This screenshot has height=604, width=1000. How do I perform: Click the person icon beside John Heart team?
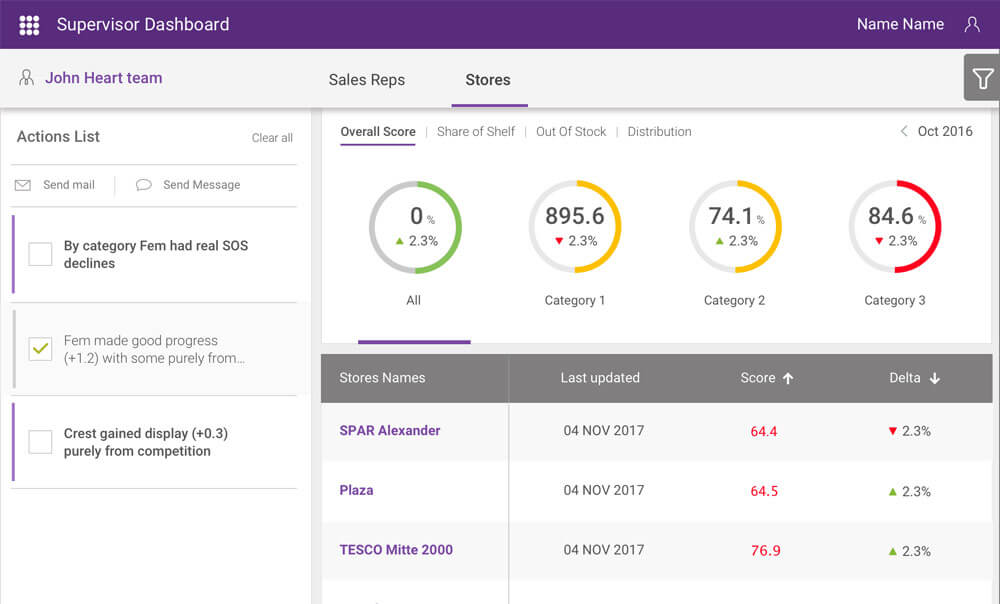tap(26, 78)
